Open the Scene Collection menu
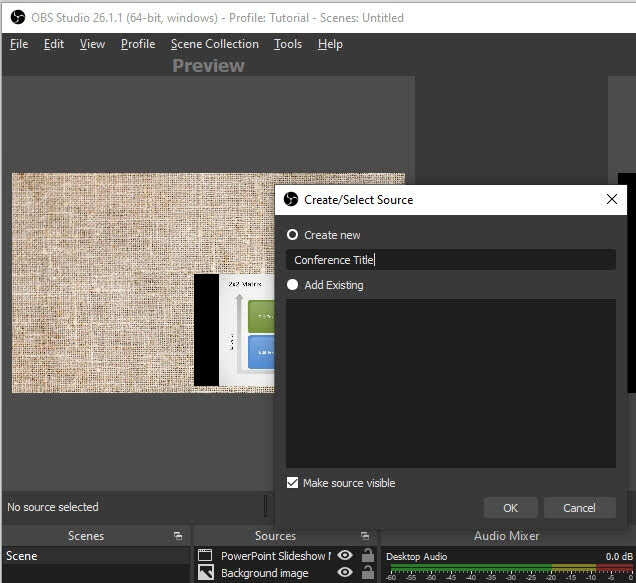 (x=214, y=44)
